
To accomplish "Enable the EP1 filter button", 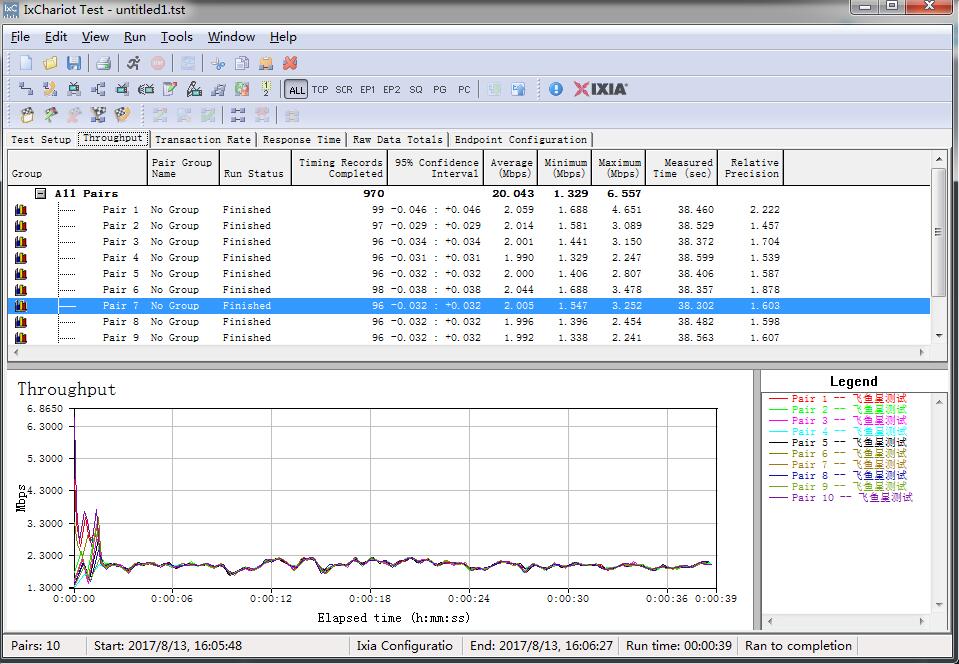I will tap(368, 90).
